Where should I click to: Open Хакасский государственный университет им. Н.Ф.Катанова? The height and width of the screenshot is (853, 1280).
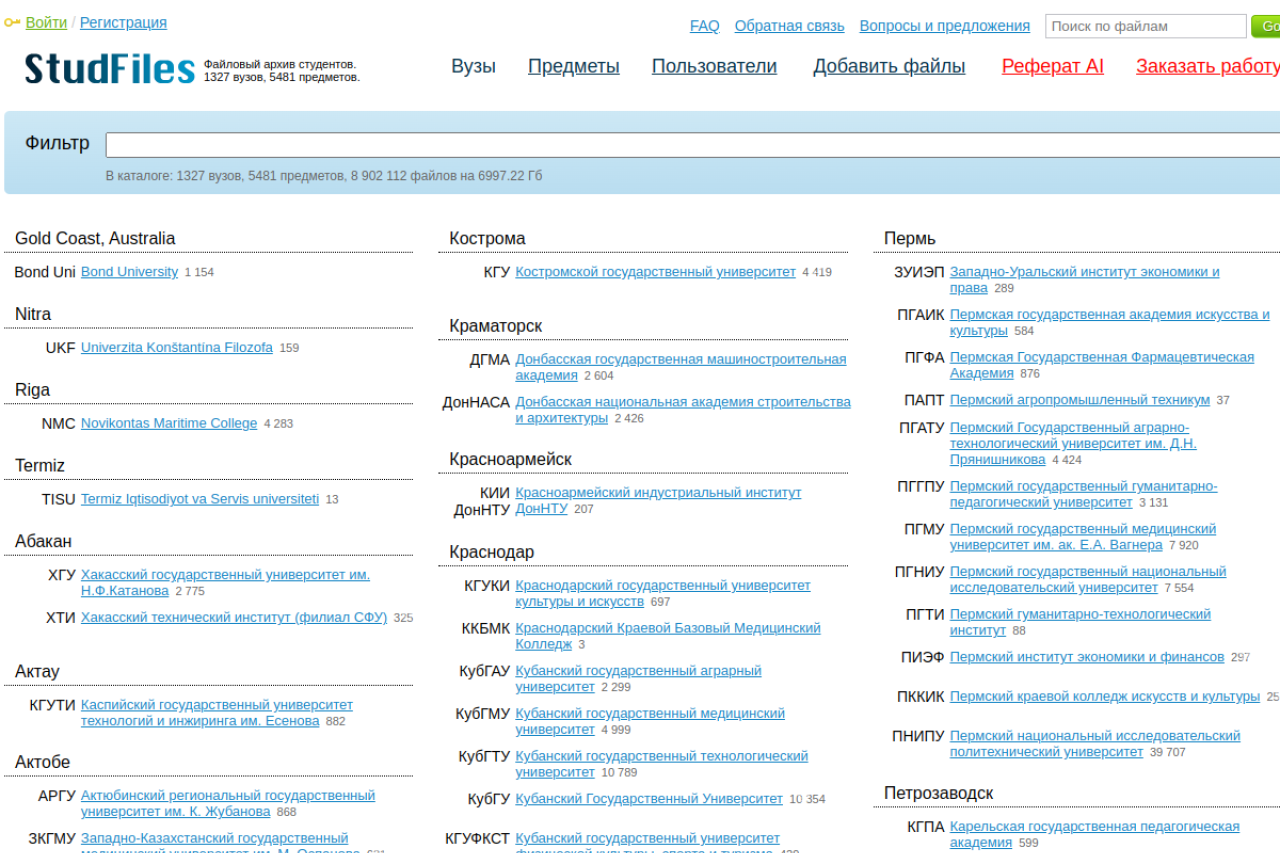[225, 583]
